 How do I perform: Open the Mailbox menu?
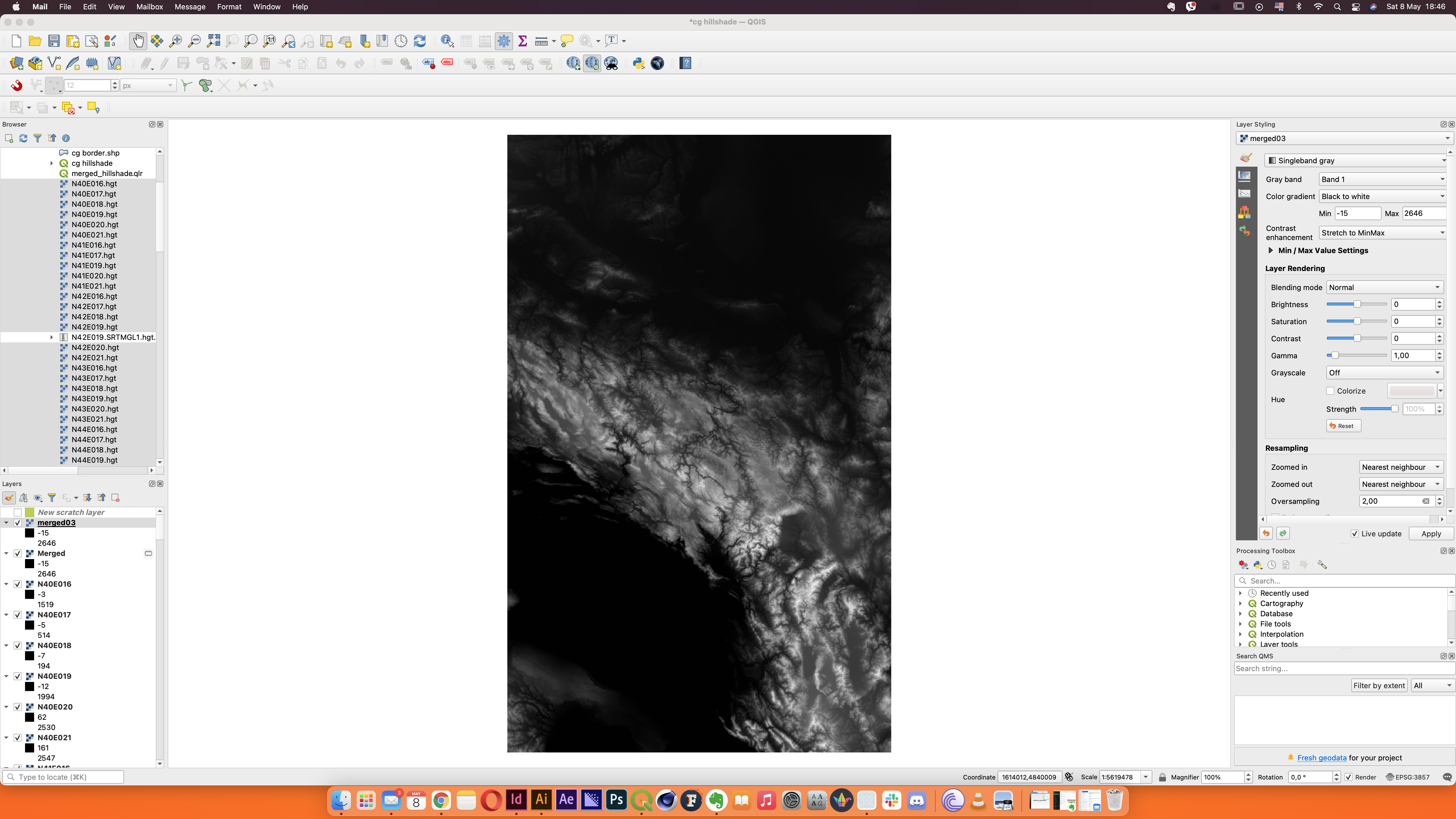pos(149,7)
